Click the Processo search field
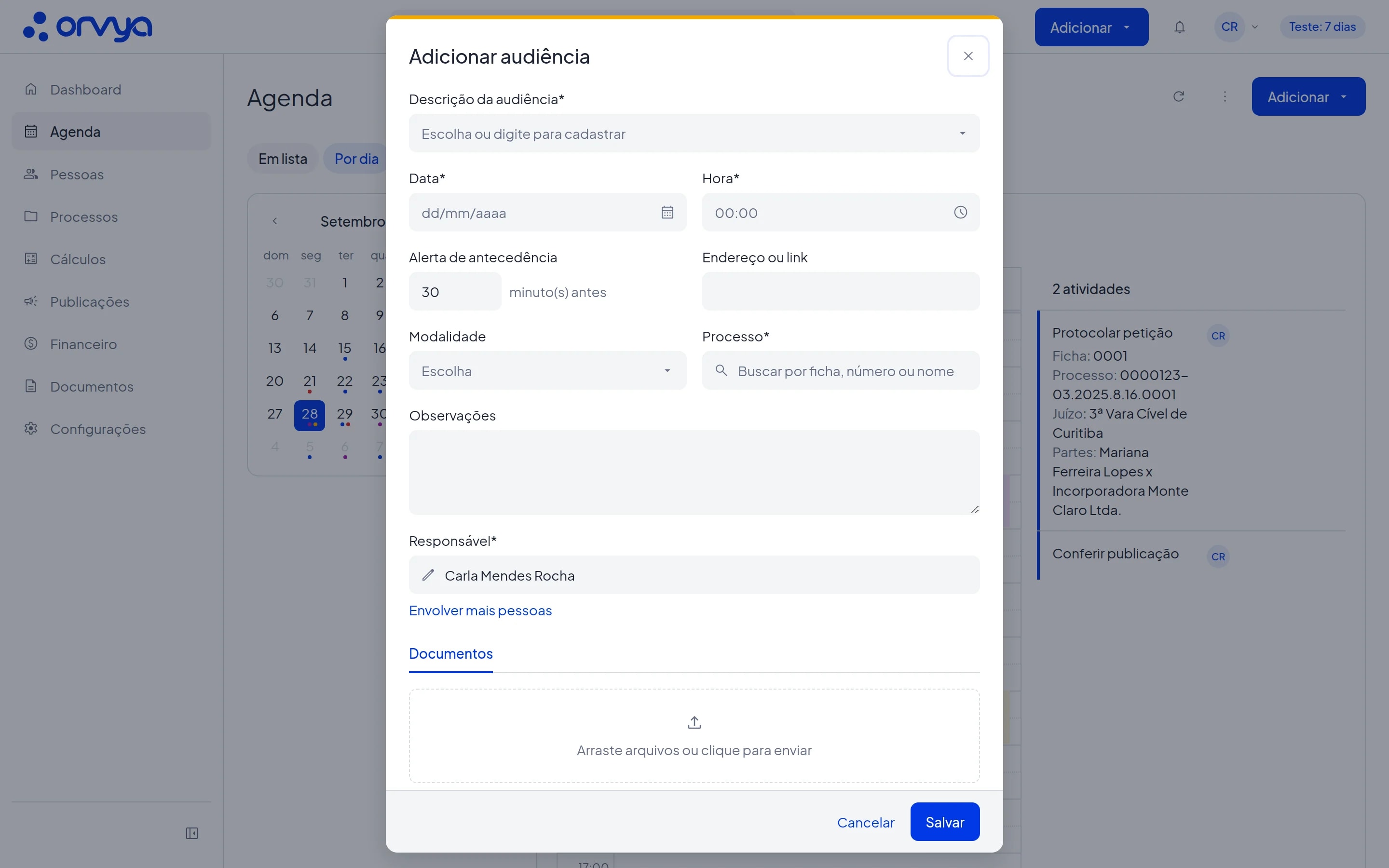 [840, 371]
